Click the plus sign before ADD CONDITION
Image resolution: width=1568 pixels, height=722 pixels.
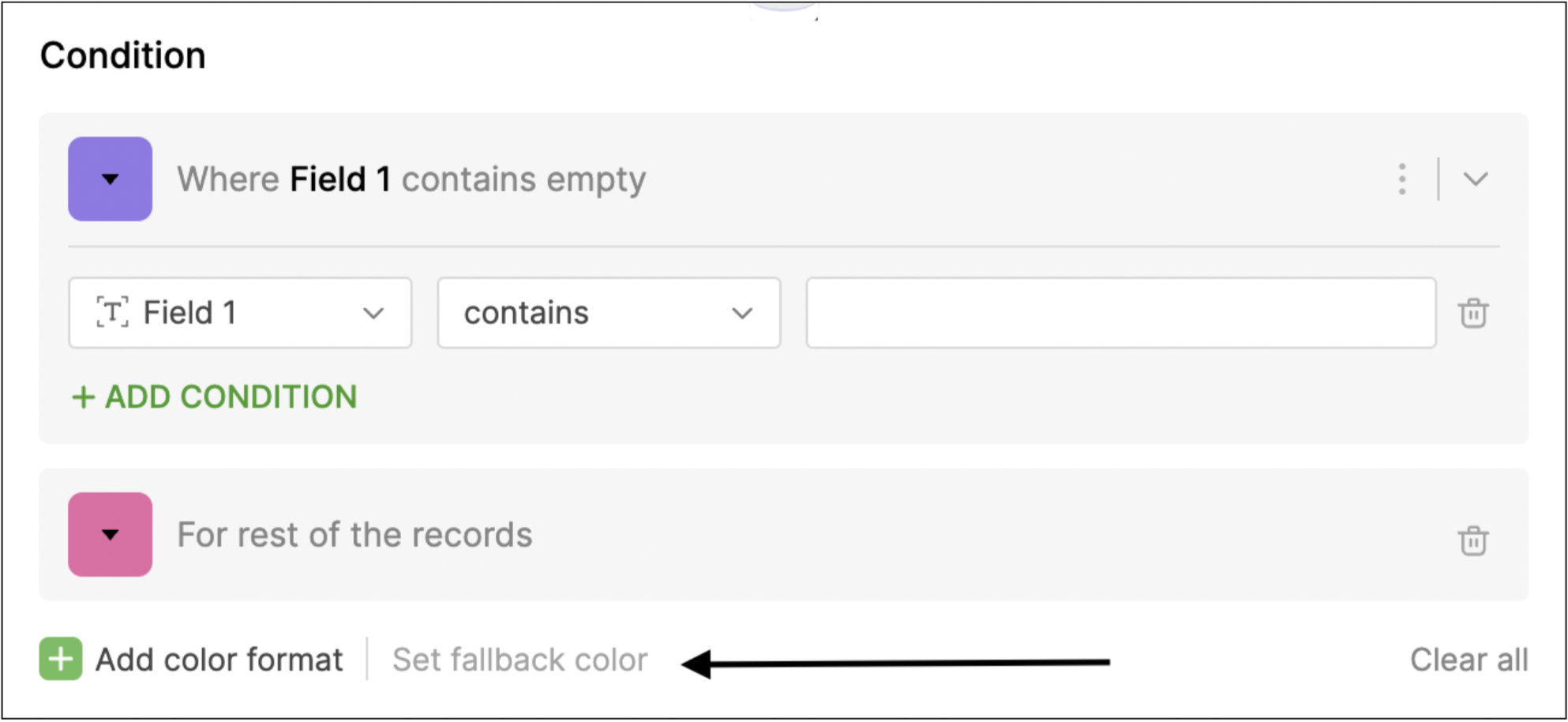(84, 397)
